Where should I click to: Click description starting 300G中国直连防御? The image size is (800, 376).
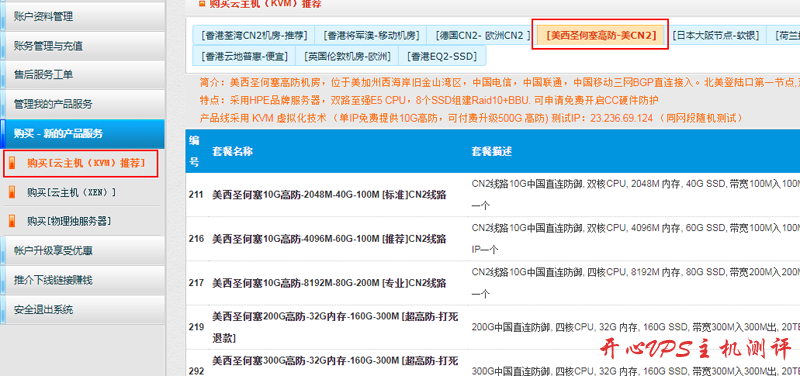click(635, 371)
